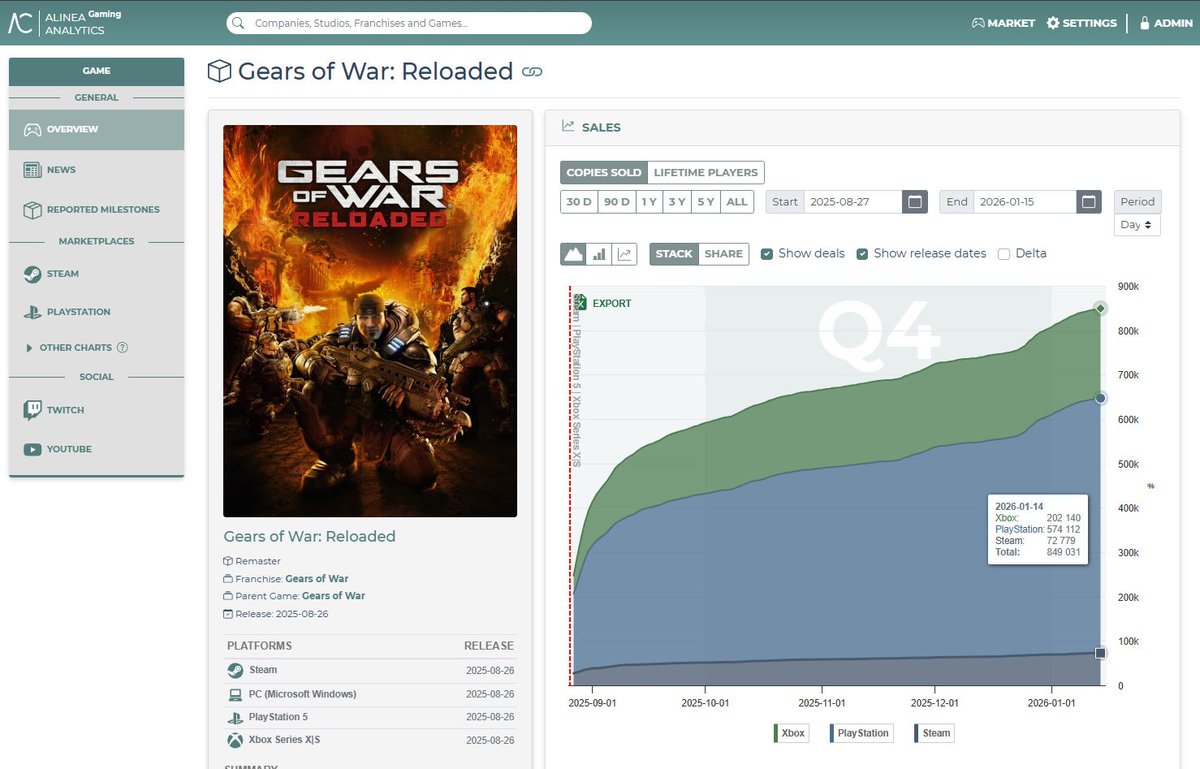The height and width of the screenshot is (769, 1200).
Task: Select the line chart view icon
Action: click(625, 254)
